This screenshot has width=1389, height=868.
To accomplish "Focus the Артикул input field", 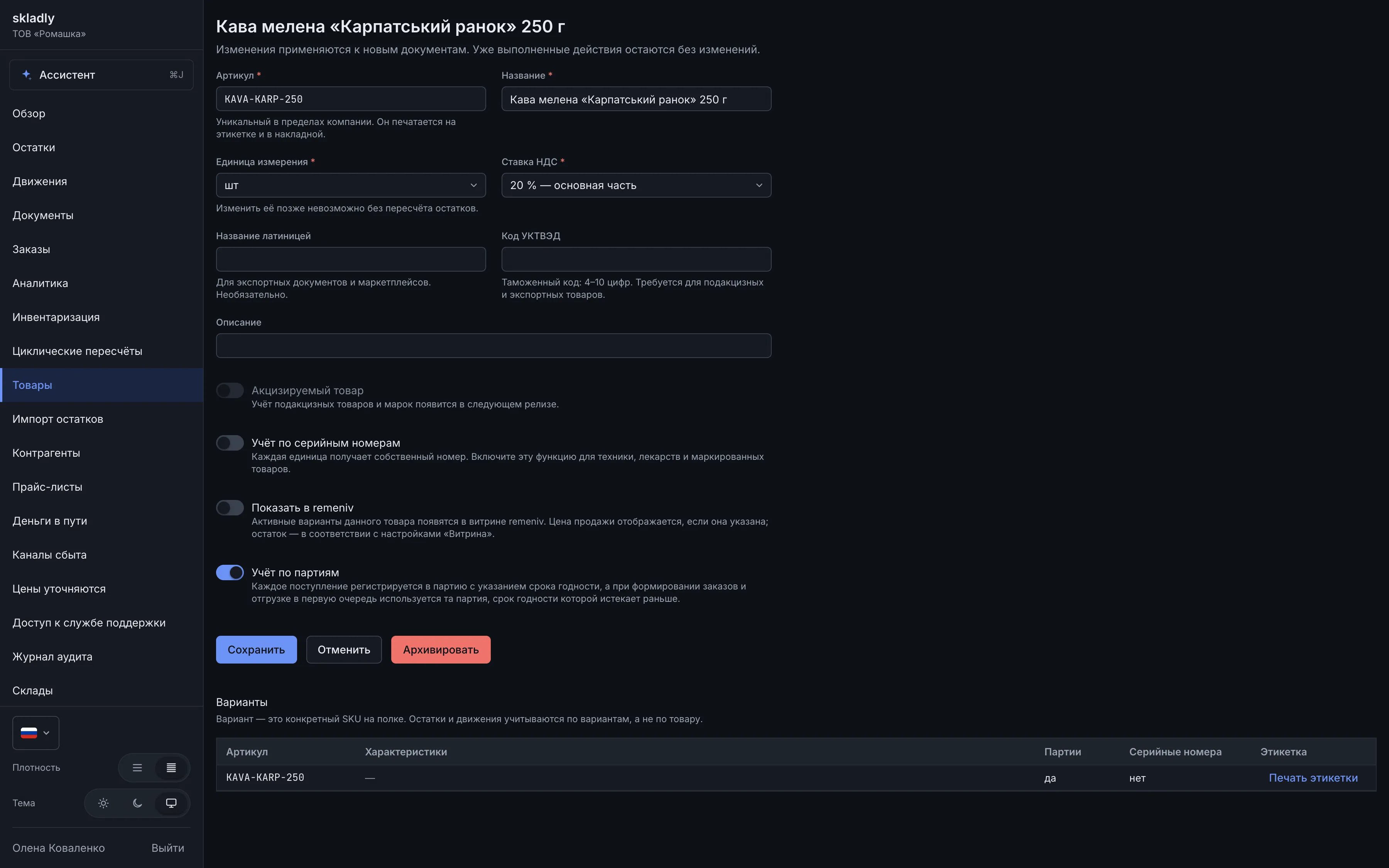I will point(351,99).
